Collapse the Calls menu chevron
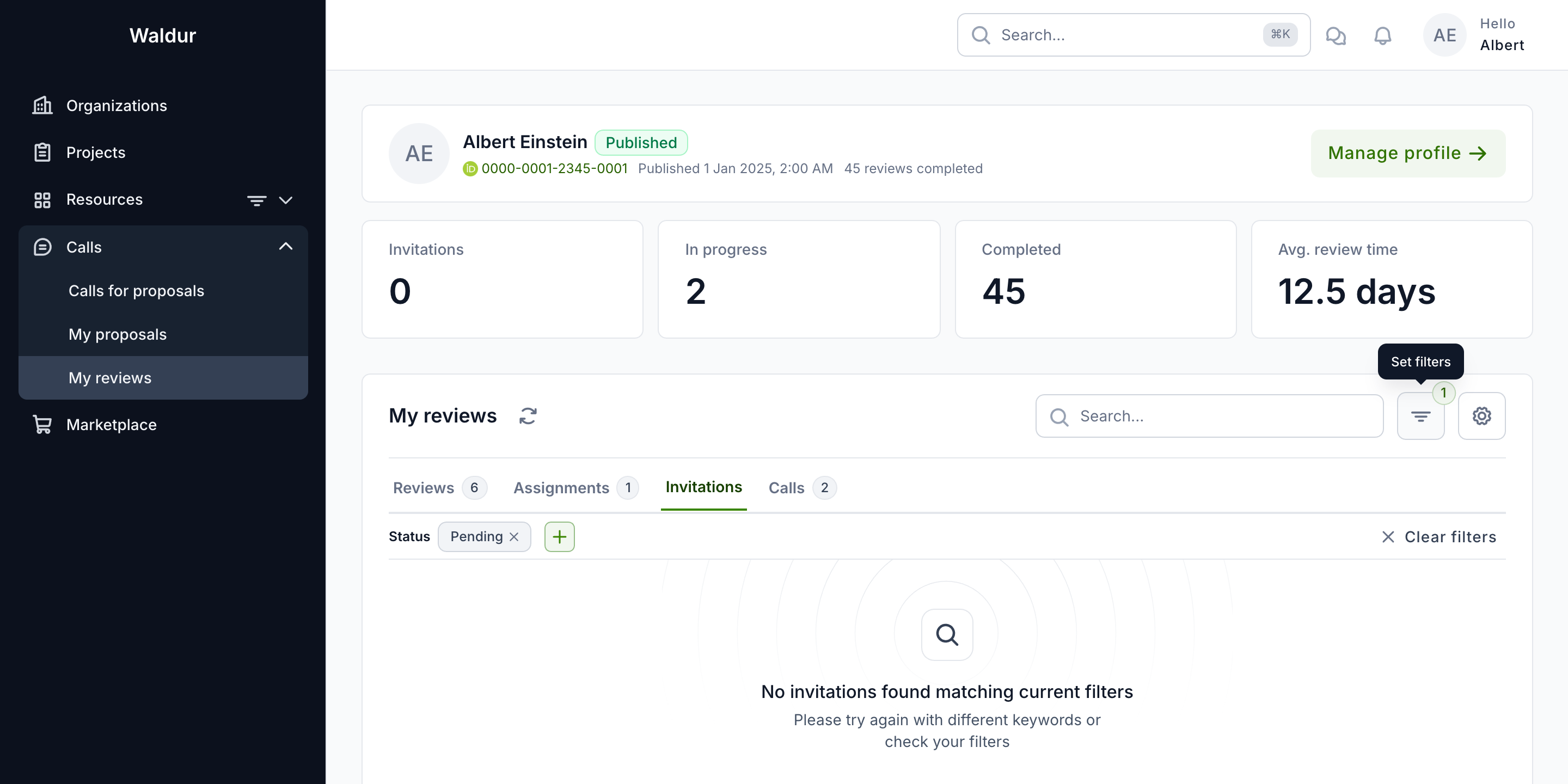 pos(285,246)
